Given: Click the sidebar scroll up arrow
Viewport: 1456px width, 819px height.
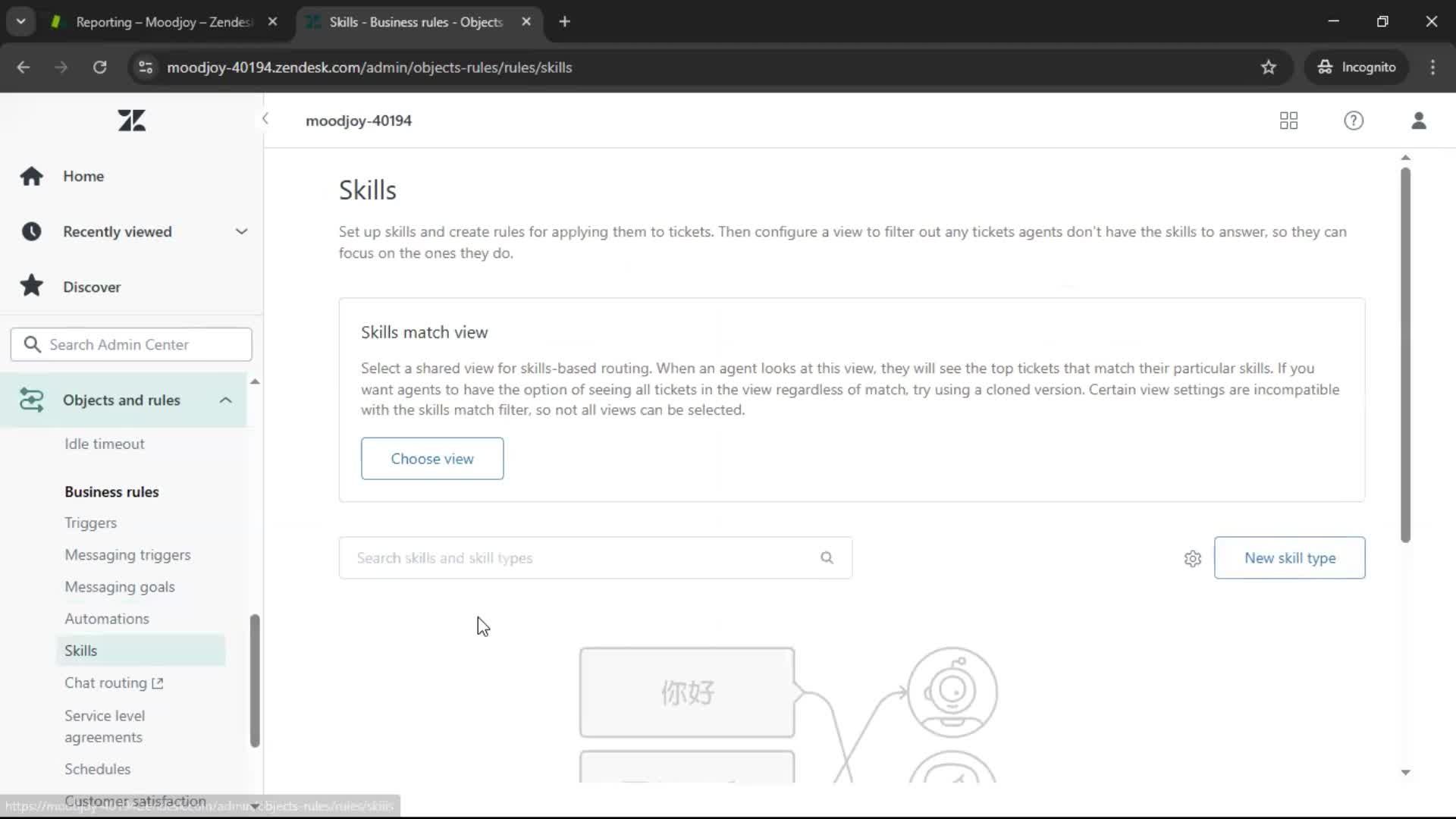Looking at the screenshot, I should pyautogui.click(x=255, y=381).
